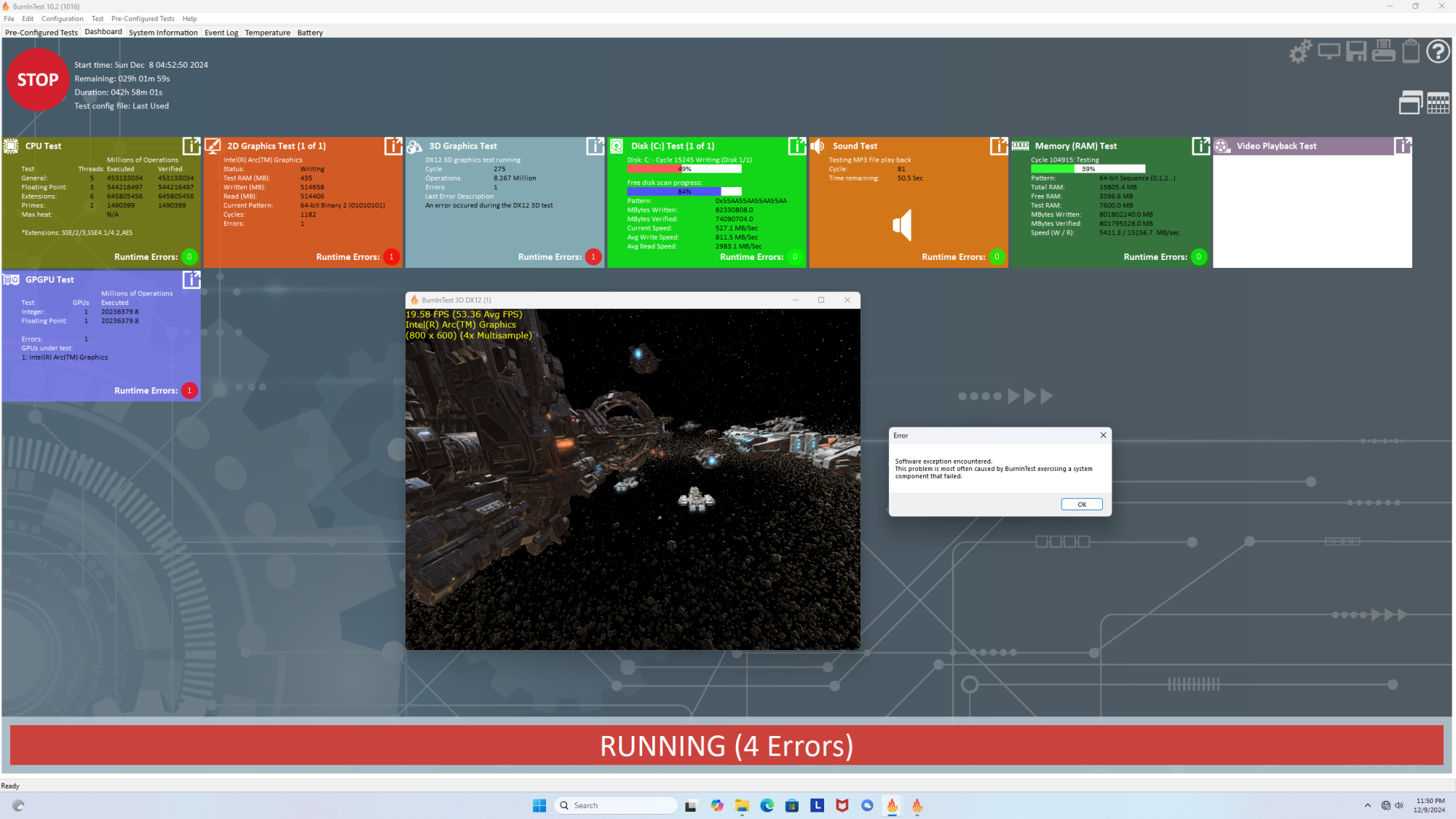
Task: Click the Runtime Errors badge on 3D Graphics Test
Action: [593, 257]
